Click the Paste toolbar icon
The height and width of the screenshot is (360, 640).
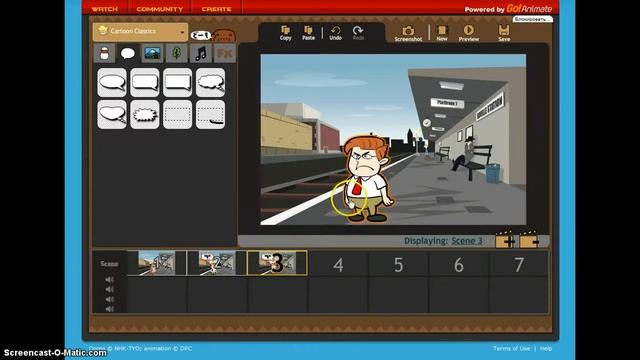308,33
